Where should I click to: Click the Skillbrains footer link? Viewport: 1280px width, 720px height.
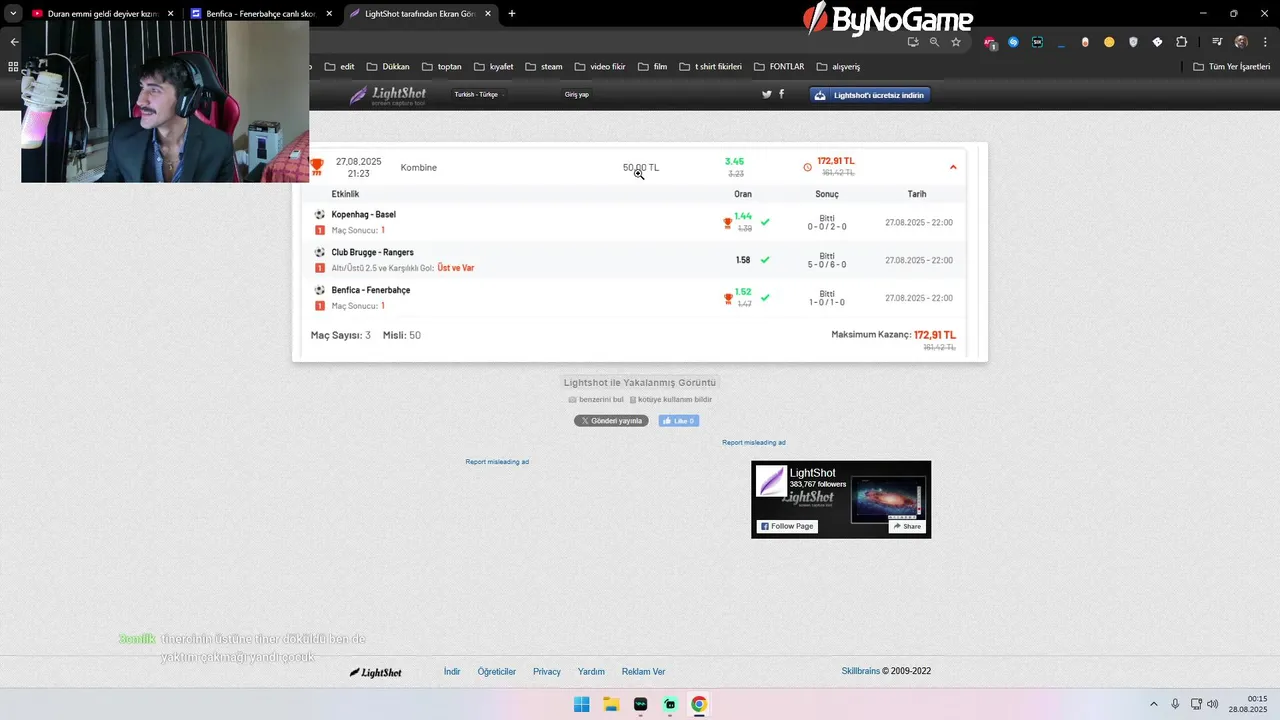[861, 671]
